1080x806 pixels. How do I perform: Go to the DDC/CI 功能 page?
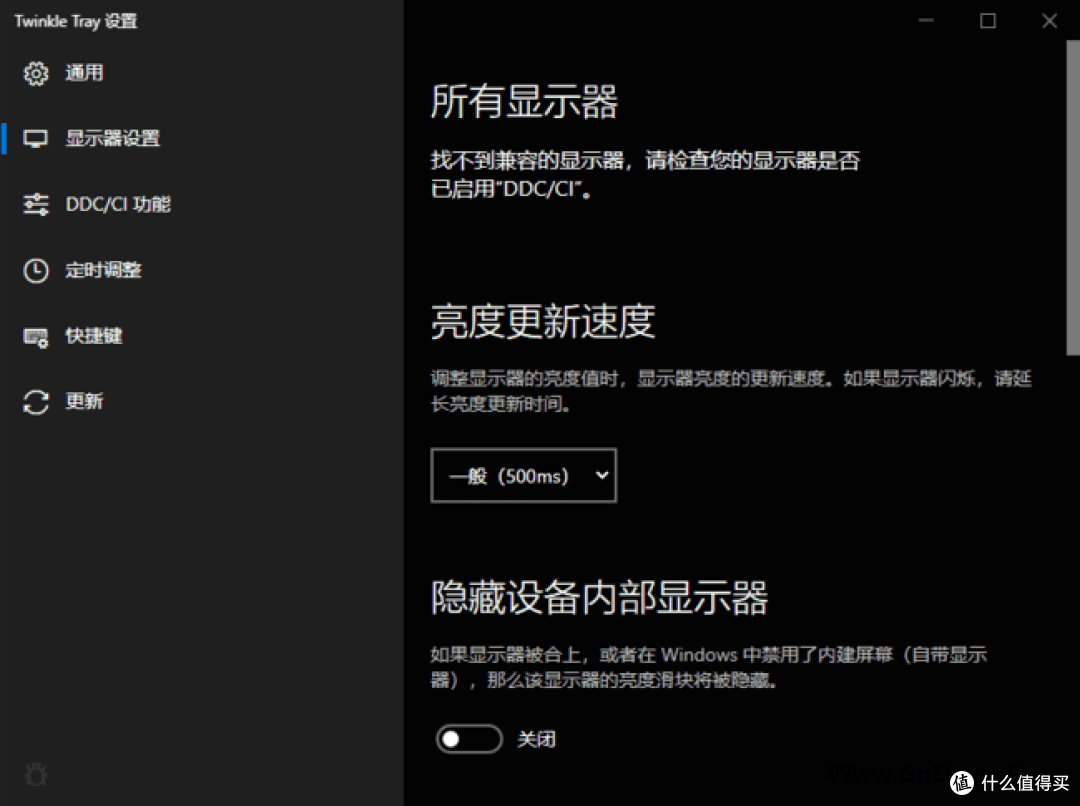point(202,204)
